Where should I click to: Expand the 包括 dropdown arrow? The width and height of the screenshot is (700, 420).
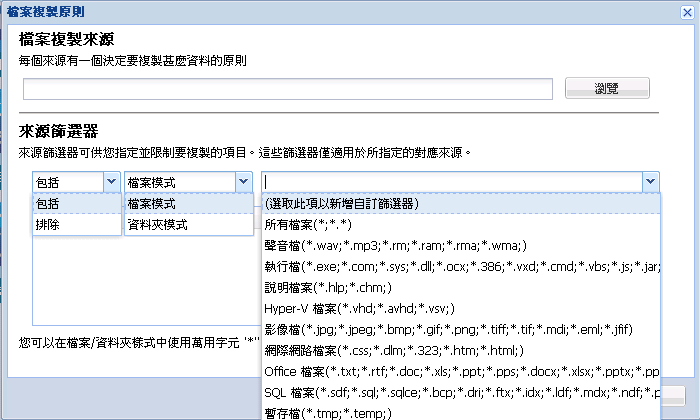(110, 182)
